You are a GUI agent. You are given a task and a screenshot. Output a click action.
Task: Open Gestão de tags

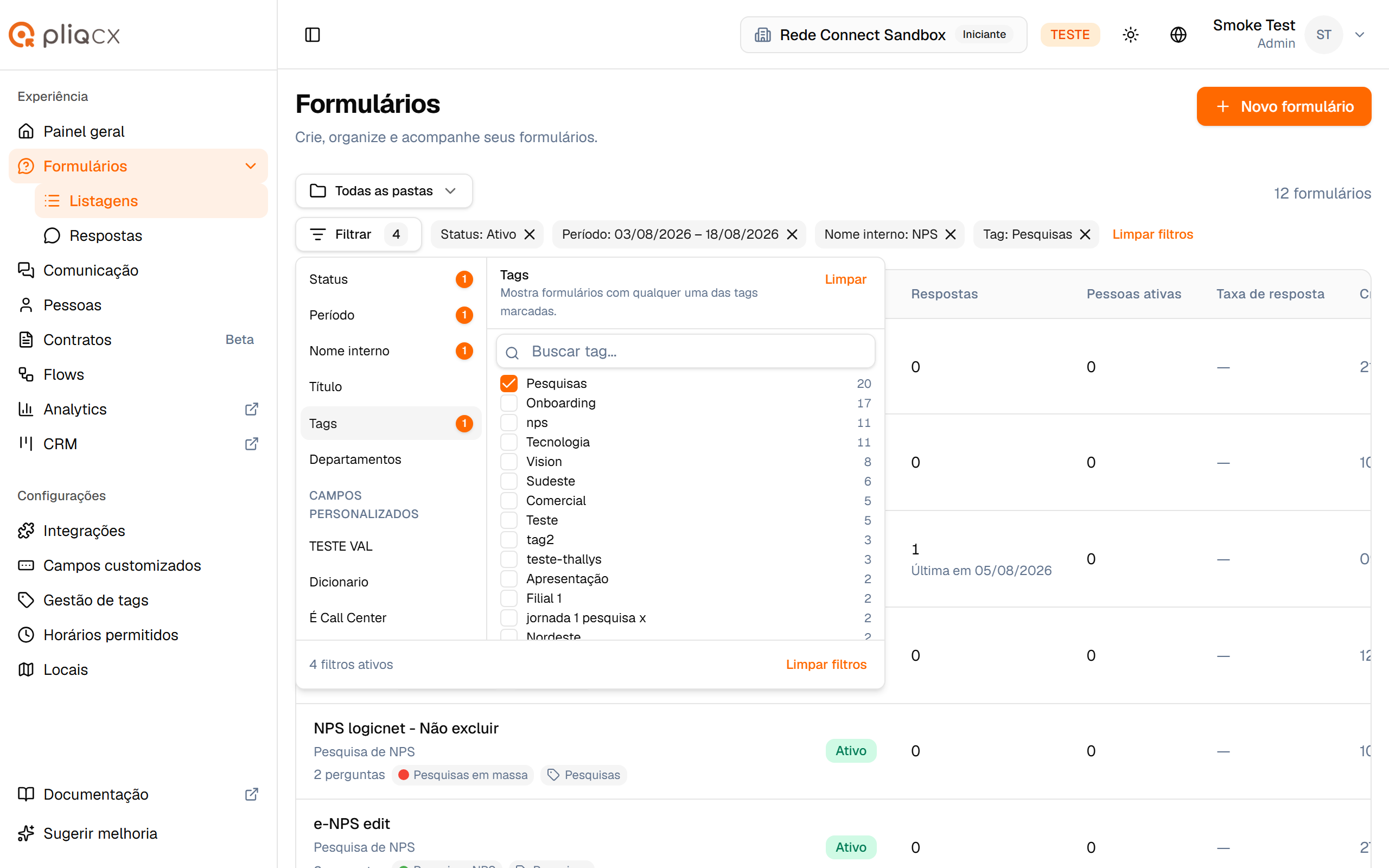pos(138,600)
